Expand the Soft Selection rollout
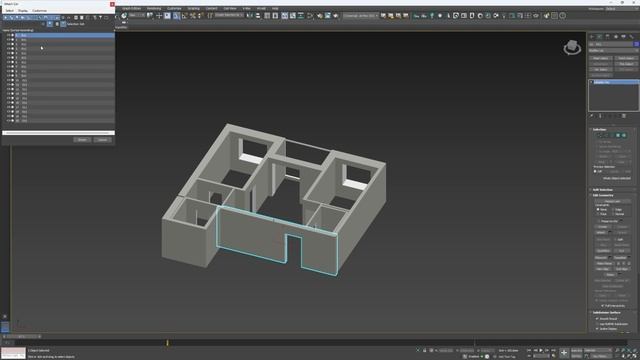The width and height of the screenshot is (640, 360). 603,190
